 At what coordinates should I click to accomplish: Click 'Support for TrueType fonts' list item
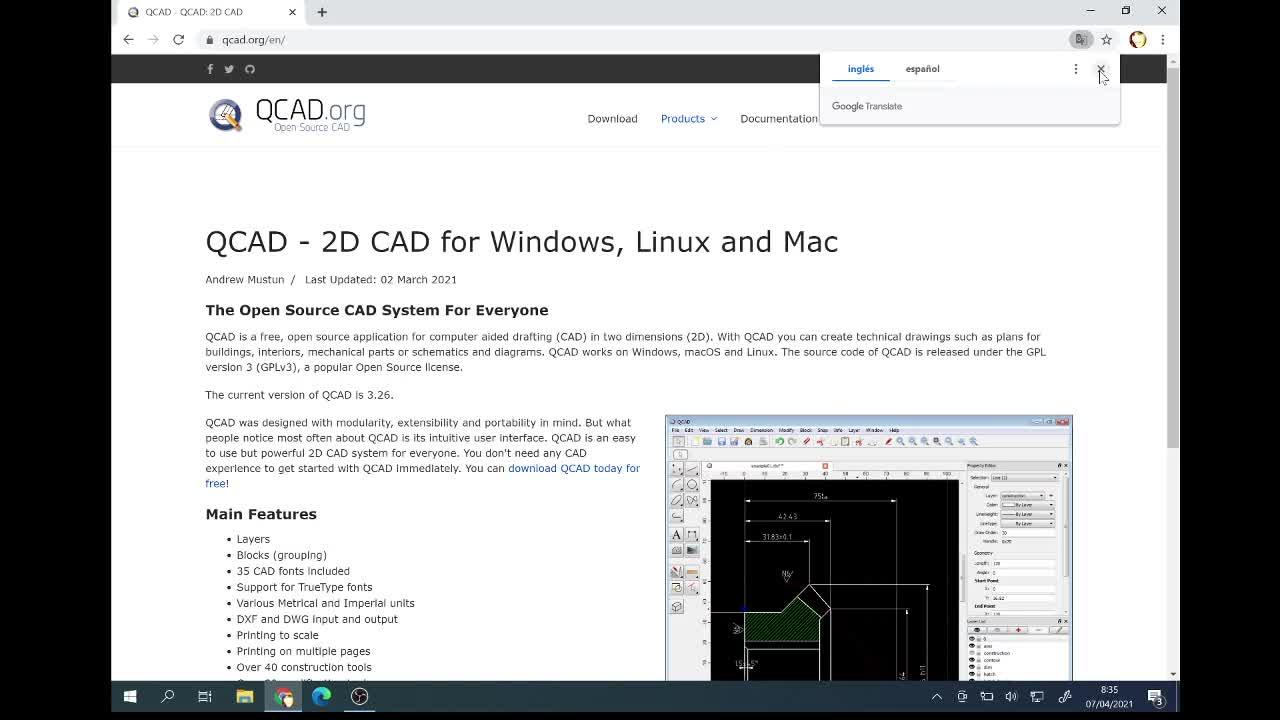coord(304,587)
